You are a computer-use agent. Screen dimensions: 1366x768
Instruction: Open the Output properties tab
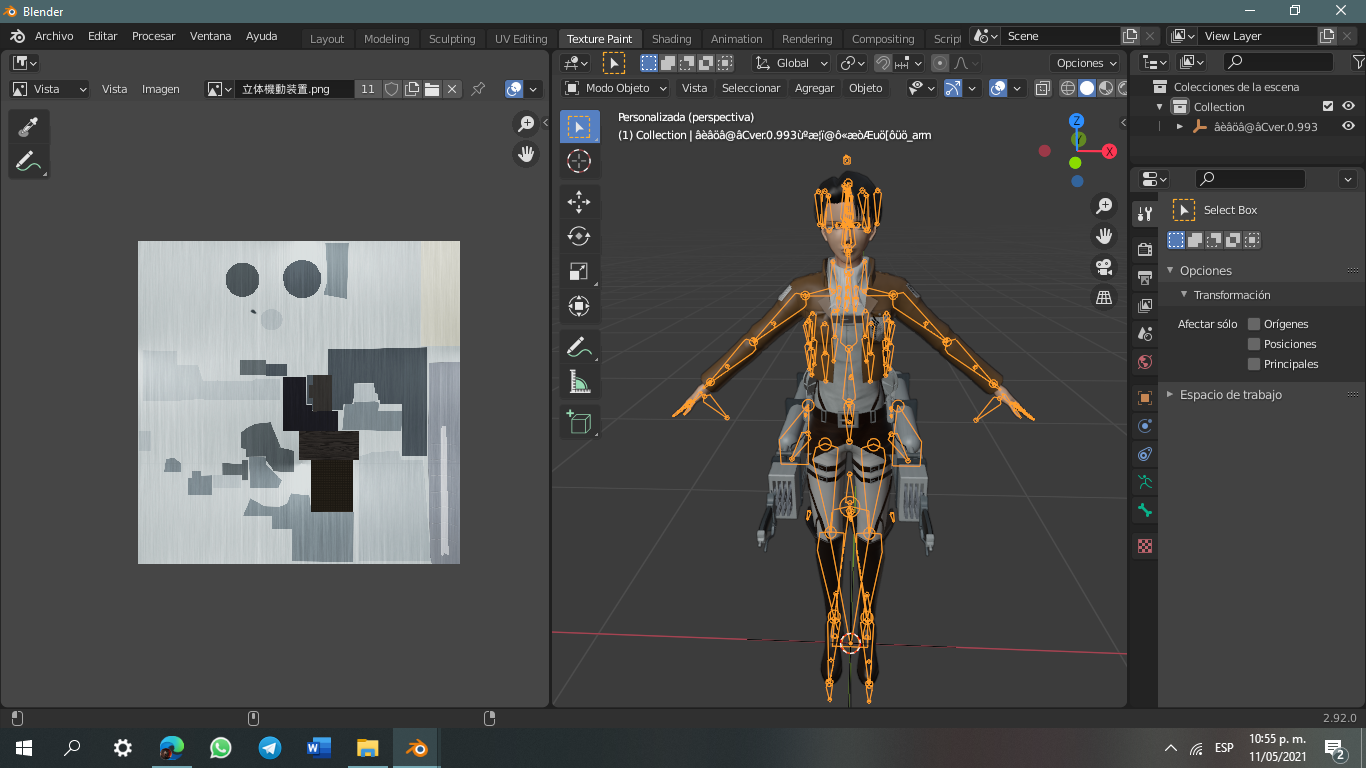point(1145,277)
